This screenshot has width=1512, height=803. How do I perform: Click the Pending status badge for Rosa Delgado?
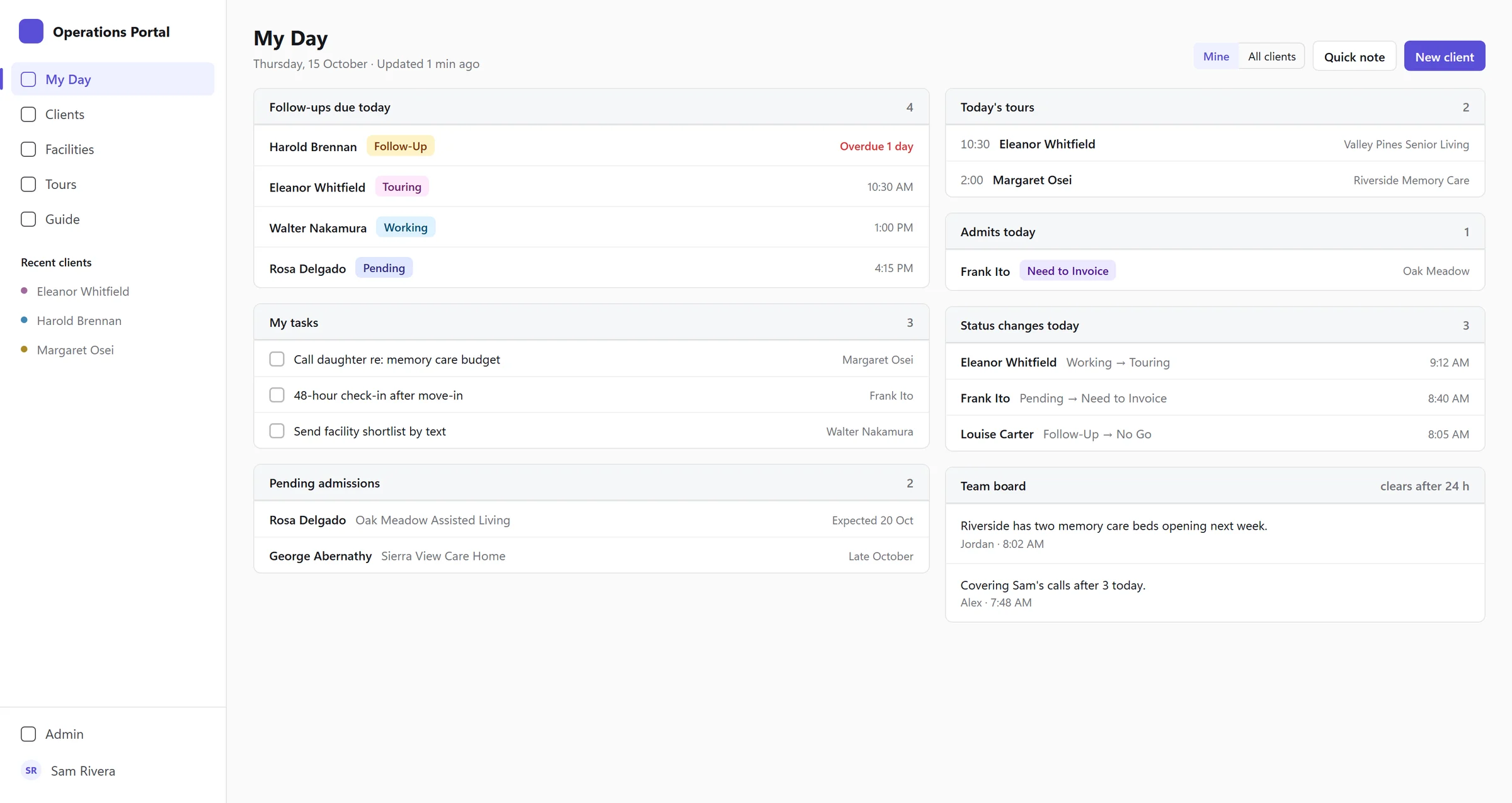click(384, 268)
